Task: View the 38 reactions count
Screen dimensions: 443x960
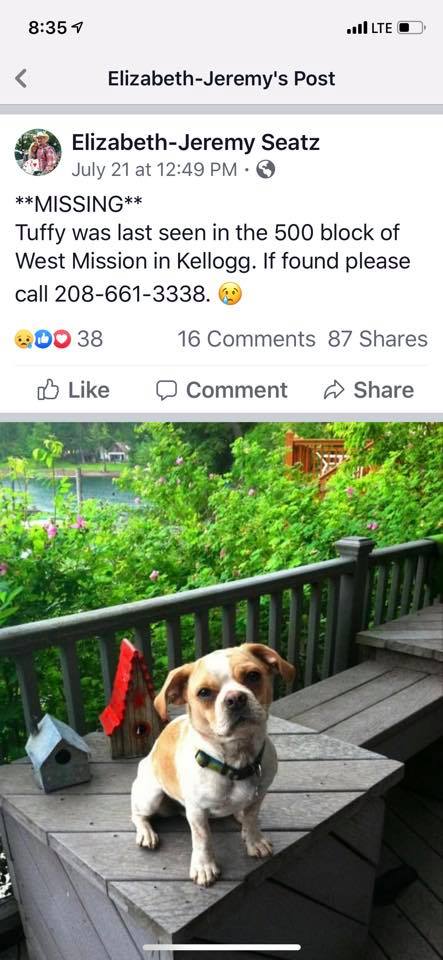Action: click(x=90, y=339)
